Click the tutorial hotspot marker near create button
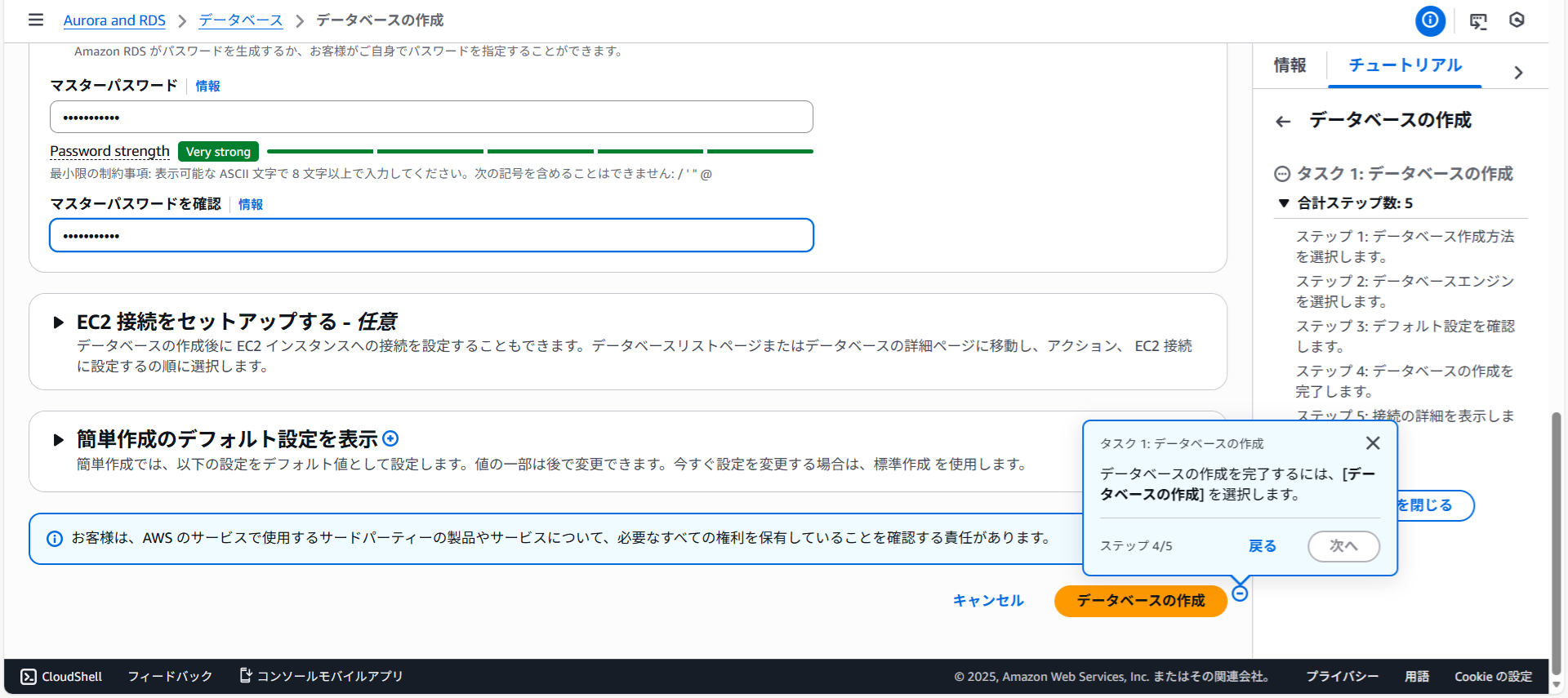Image resolution: width=1568 pixels, height=698 pixels. 1240,594
